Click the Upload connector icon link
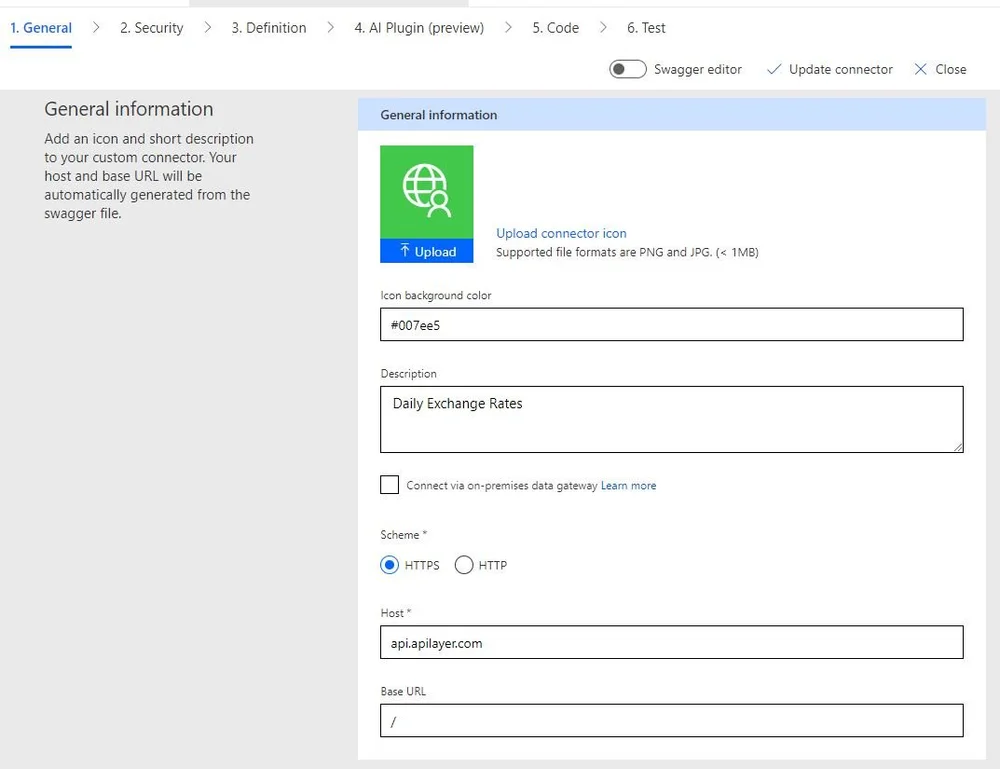This screenshot has width=1000, height=769. pyautogui.click(x=561, y=233)
